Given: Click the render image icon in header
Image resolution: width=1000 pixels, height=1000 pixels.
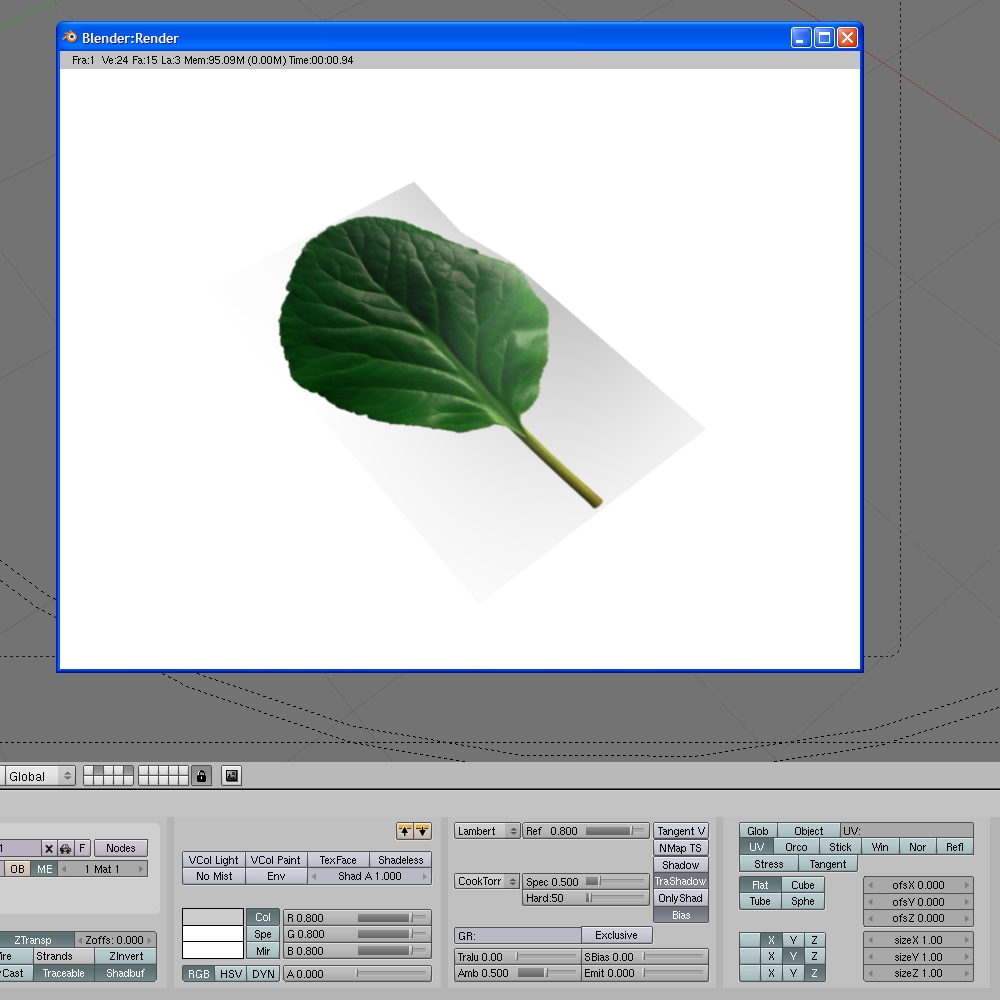Looking at the screenshot, I should click(x=232, y=776).
